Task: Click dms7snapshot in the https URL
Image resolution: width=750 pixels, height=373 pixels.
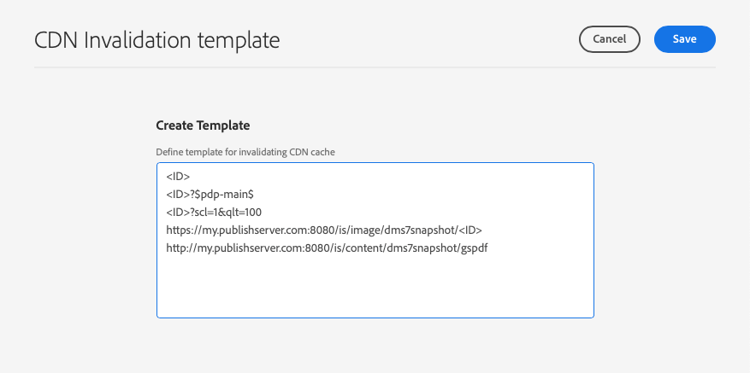Action: (424, 230)
